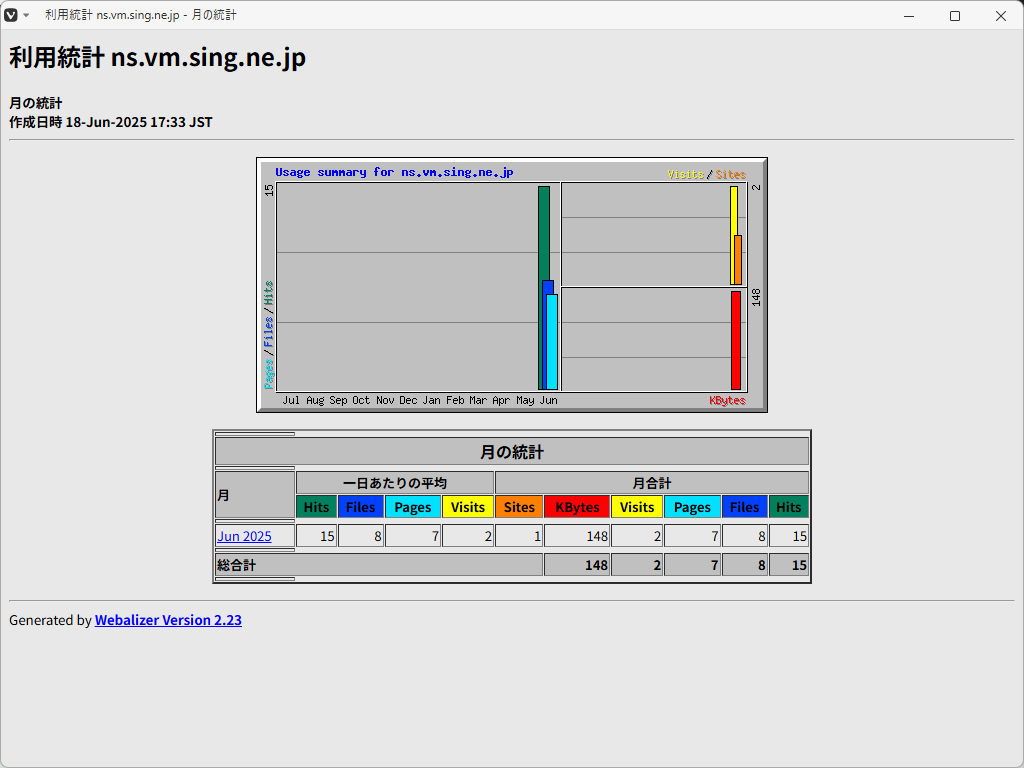This screenshot has width=1024, height=768.
Task: Click the daily average Pages value 7
Action: [413, 536]
